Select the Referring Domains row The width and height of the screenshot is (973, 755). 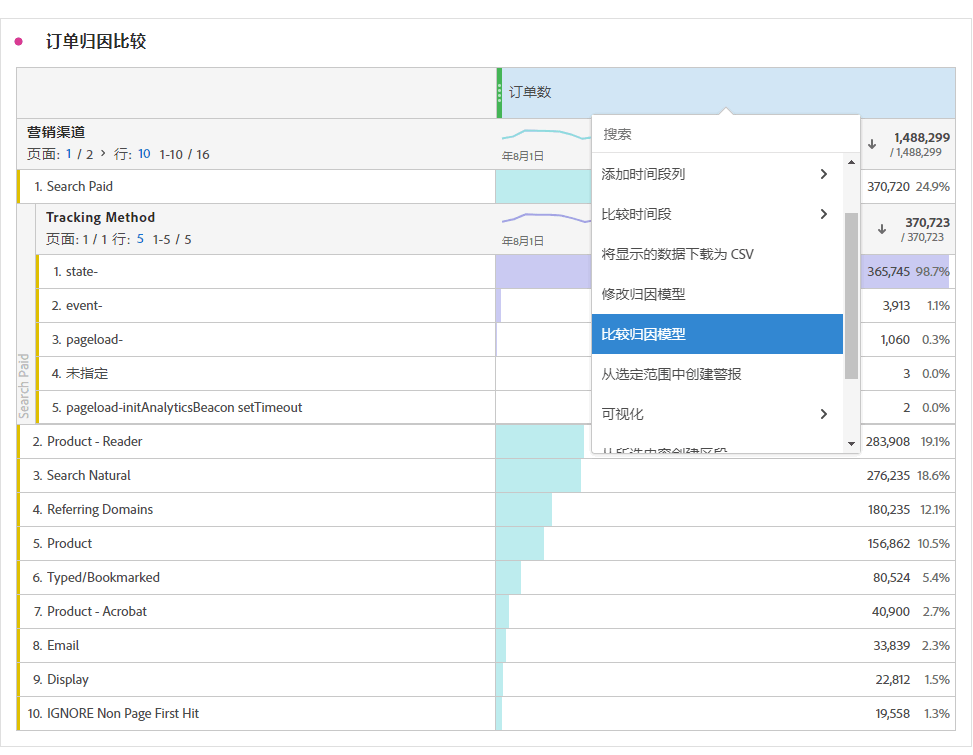256,509
